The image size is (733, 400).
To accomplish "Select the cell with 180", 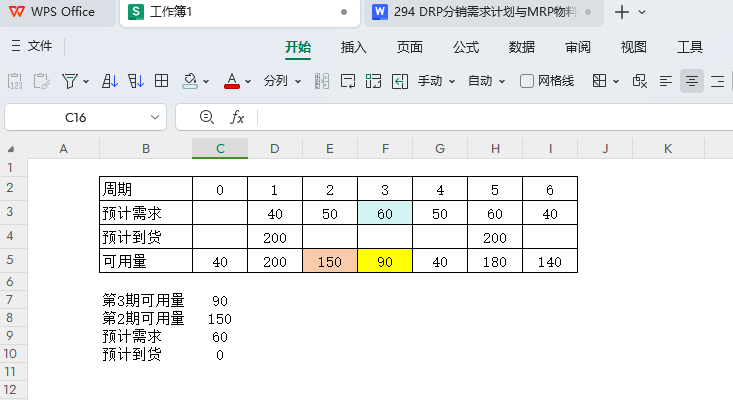I will 495,261.
